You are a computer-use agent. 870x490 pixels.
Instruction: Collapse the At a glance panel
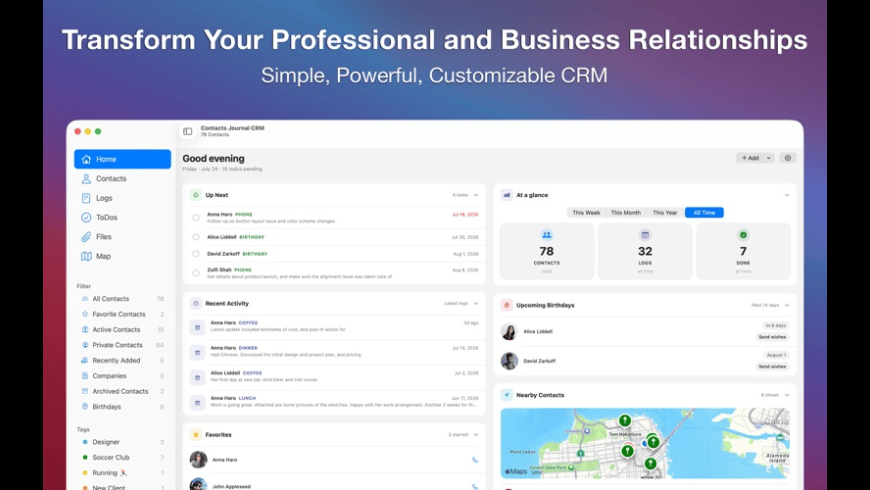(787, 195)
